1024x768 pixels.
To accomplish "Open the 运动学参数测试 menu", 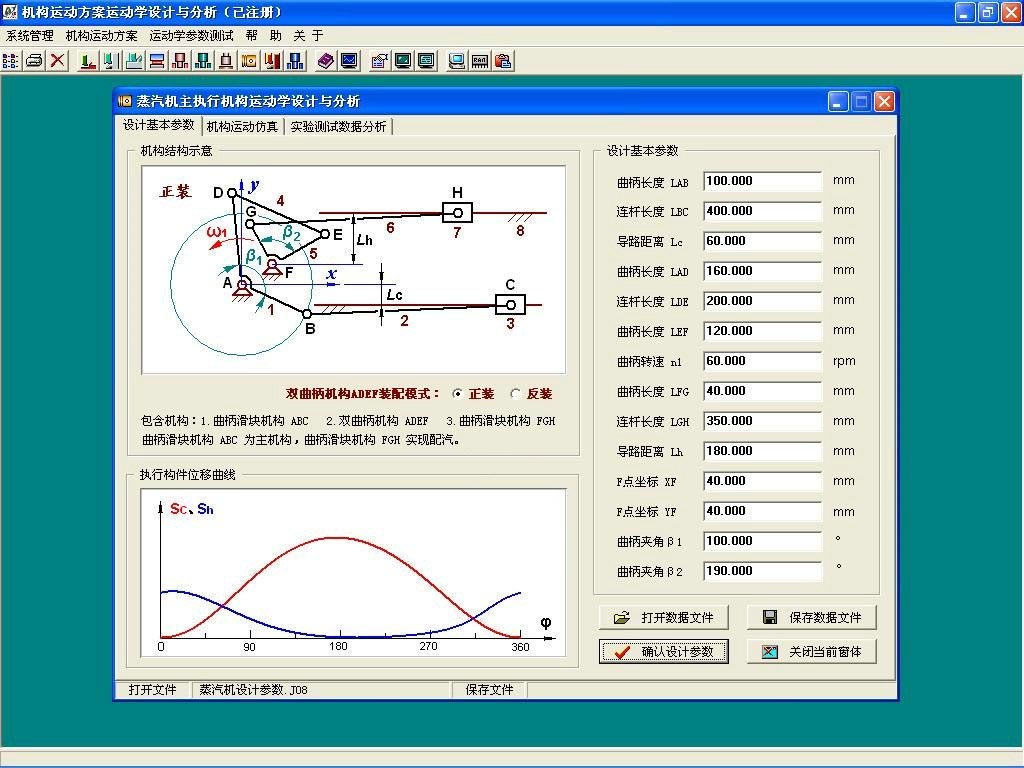I will tap(191, 35).
